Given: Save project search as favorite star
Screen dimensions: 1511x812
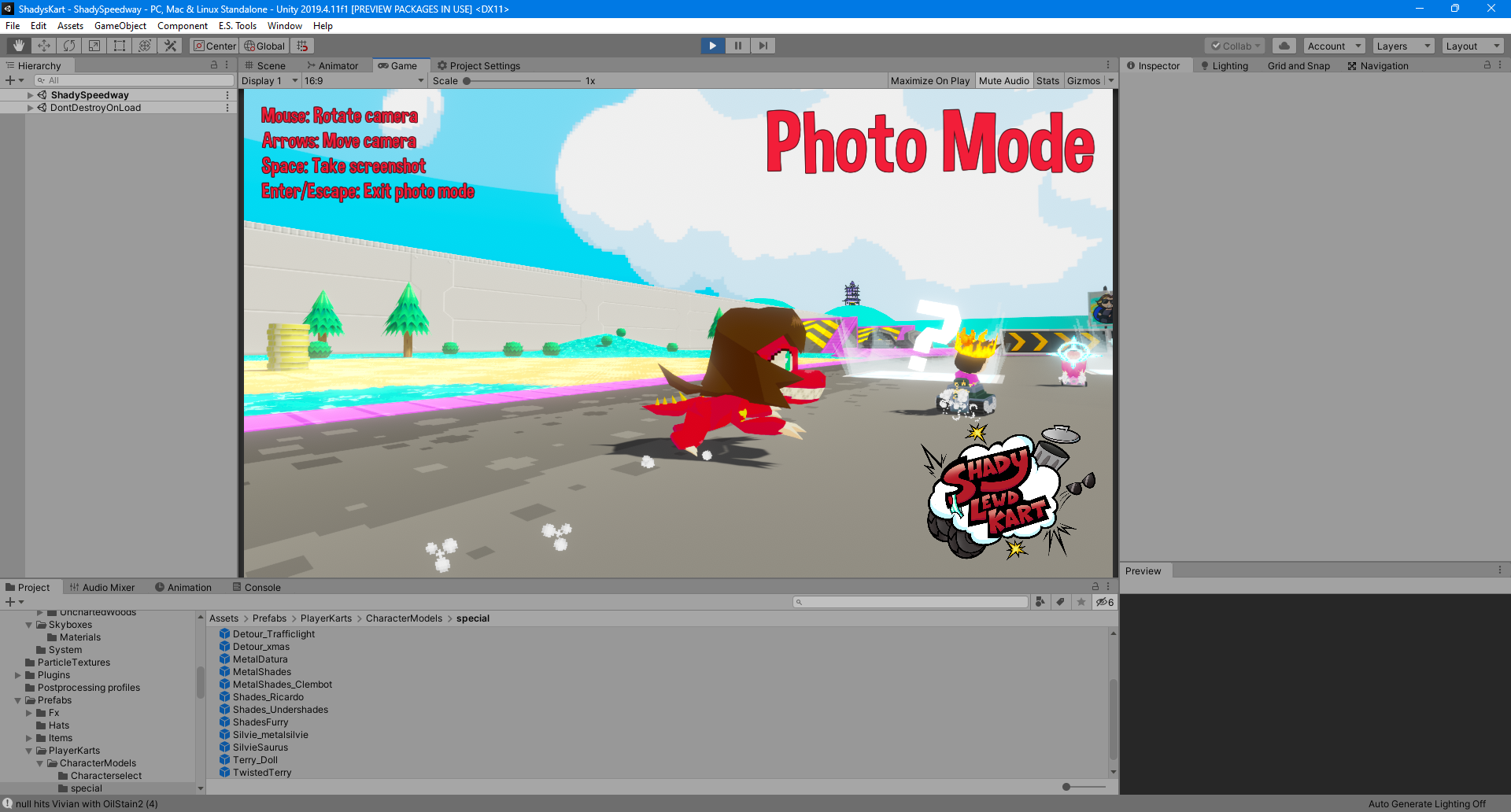Looking at the screenshot, I should click(1081, 602).
